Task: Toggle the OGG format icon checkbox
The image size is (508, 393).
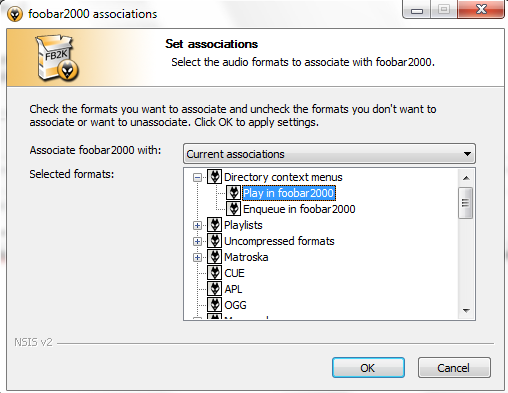Action: tap(214, 305)
